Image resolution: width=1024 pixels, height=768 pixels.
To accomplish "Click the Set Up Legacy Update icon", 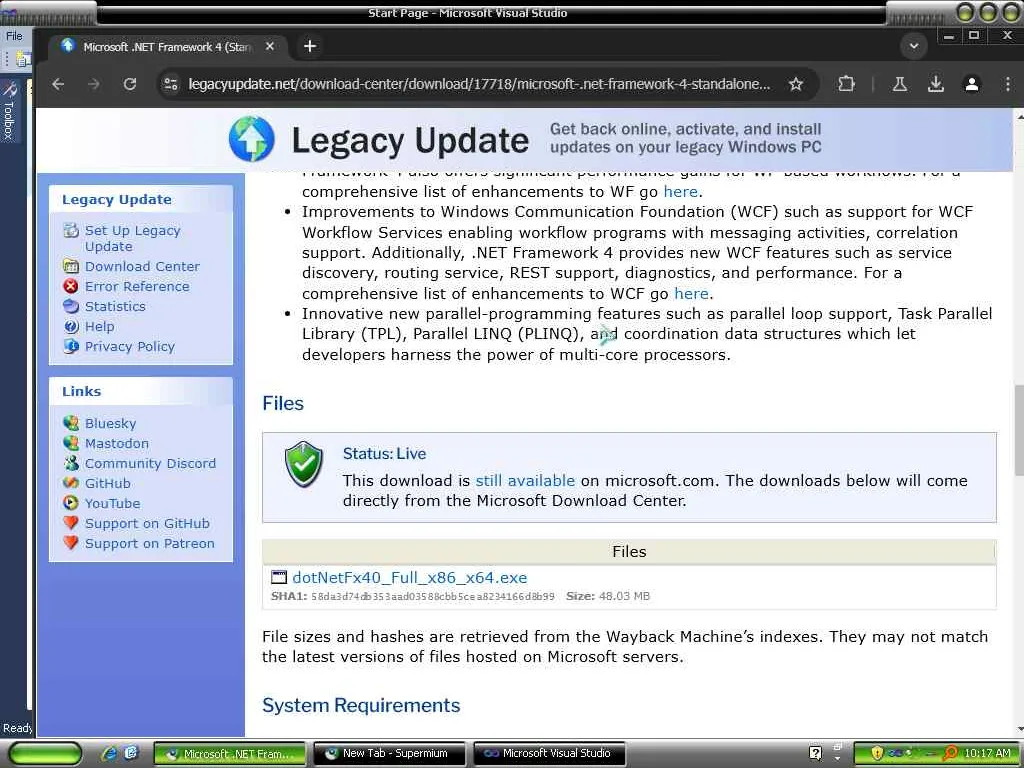I will tap(71, 231).
